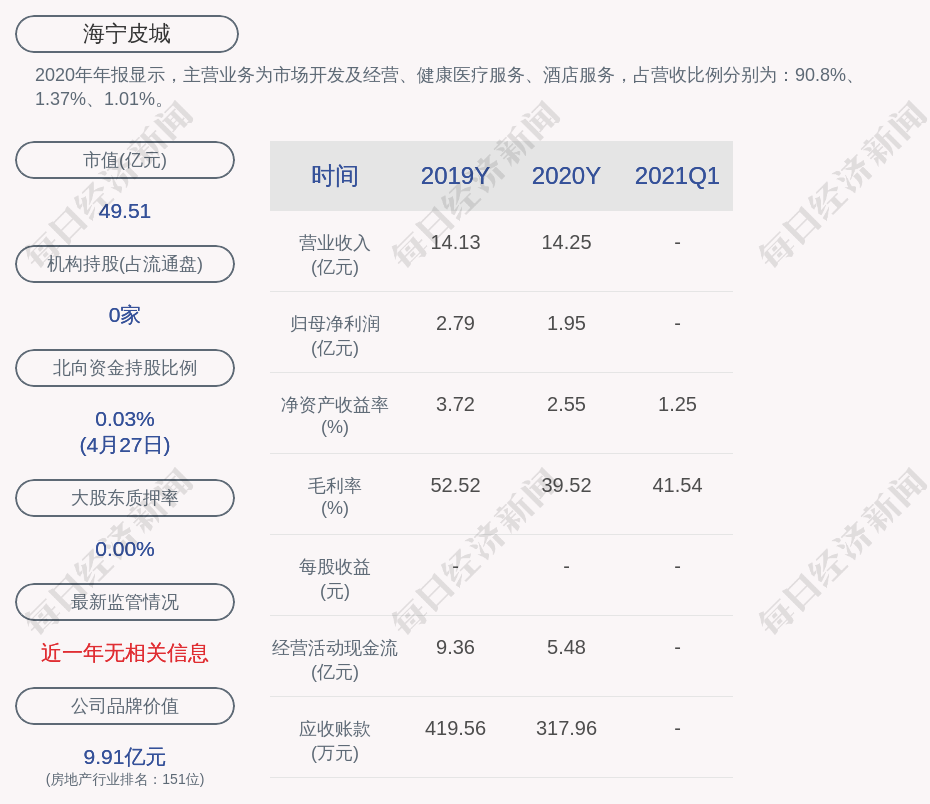Click the 5.48 cash flow cell
Image resolution: width=930 pixels, height=804 pixels.
coord(566,647)
